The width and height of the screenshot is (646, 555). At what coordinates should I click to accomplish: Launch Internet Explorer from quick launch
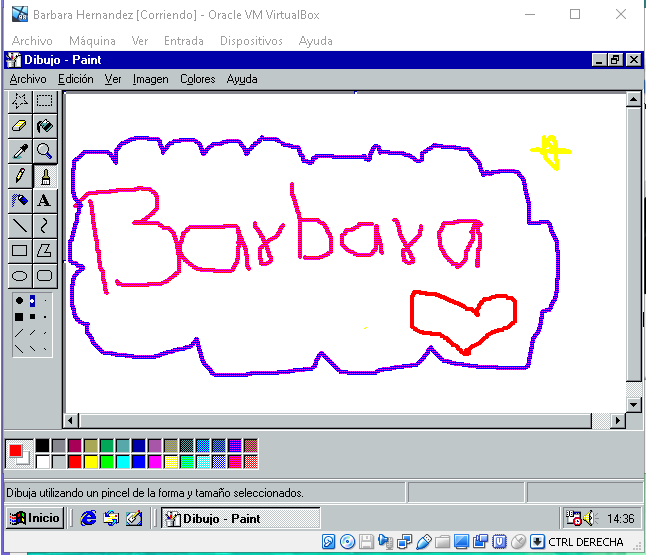pos(89,518)
